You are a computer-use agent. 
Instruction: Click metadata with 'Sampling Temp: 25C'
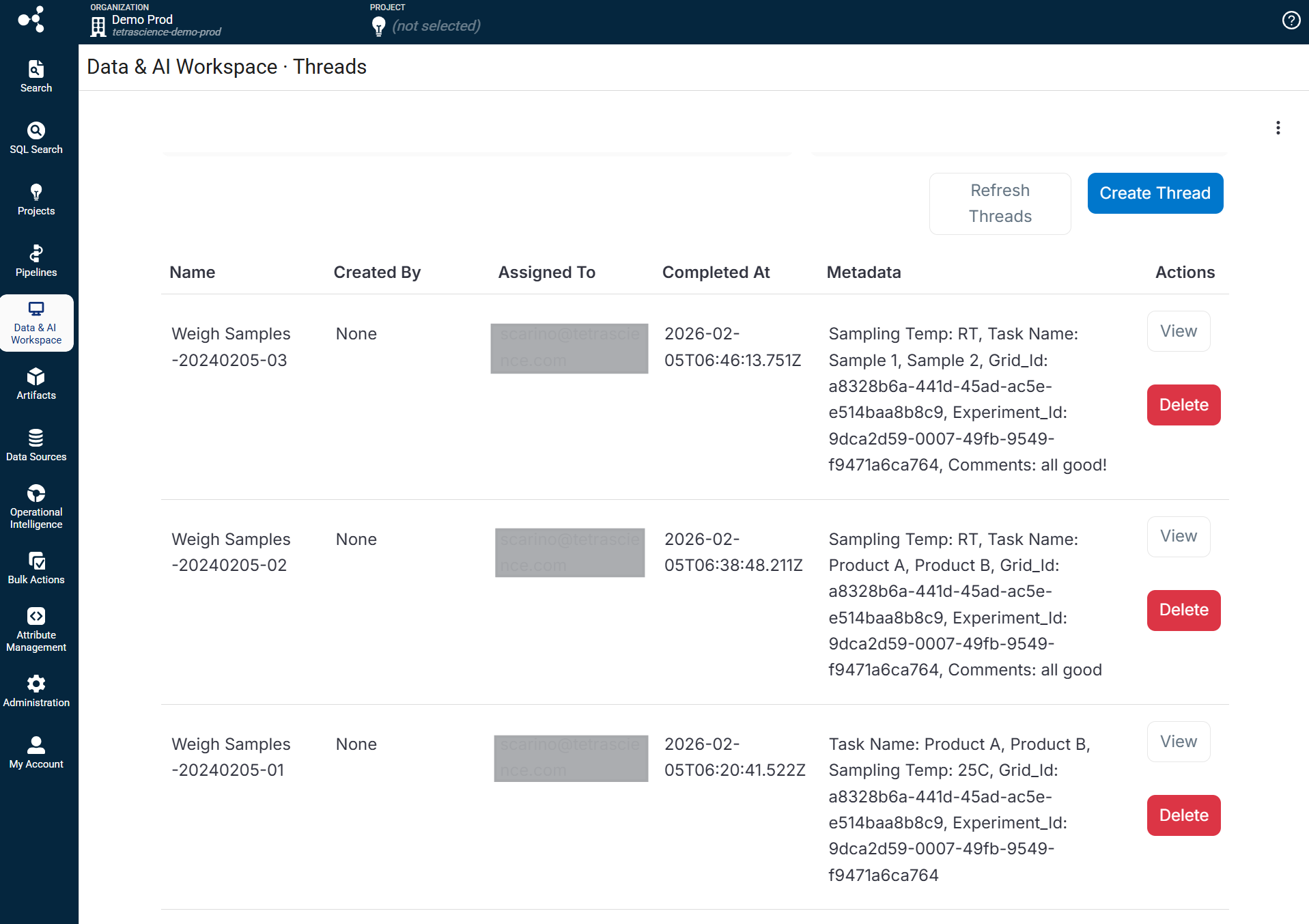959,810
